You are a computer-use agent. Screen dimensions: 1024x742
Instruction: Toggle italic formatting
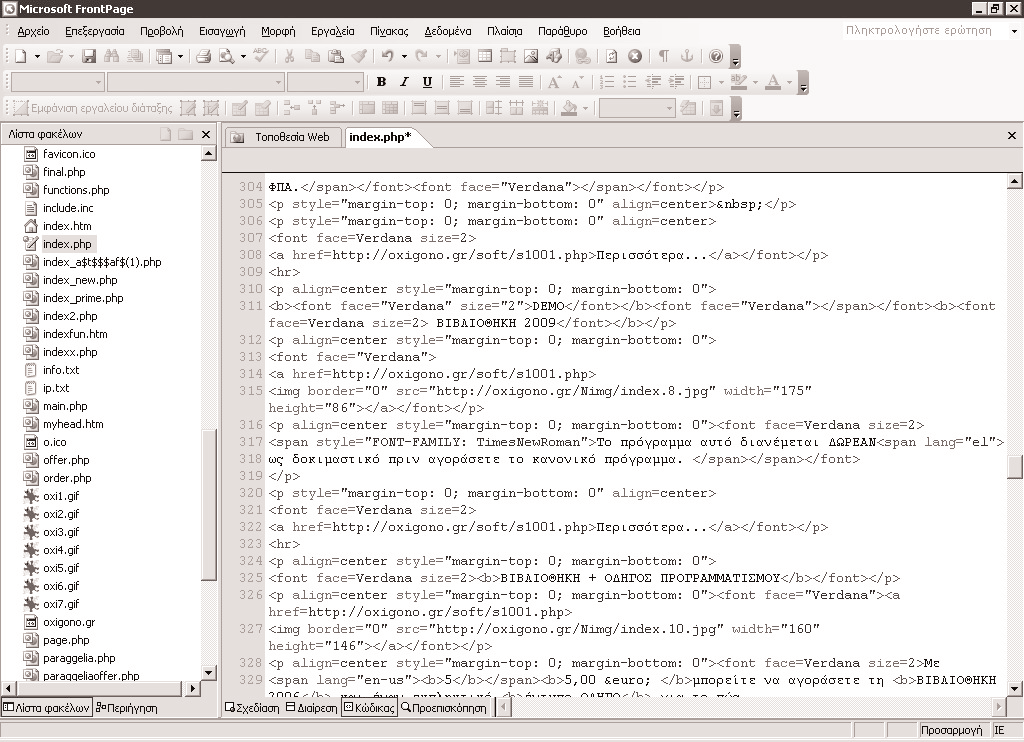404,82
